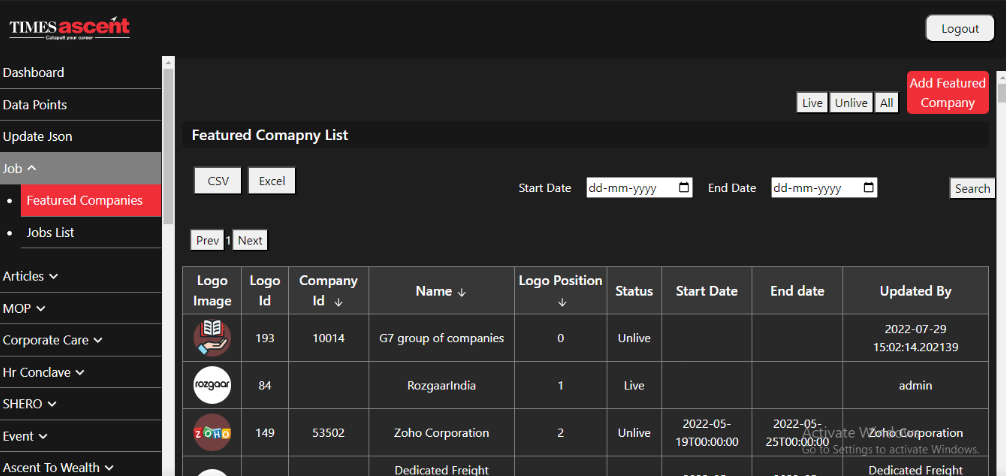Screen dimensions: 1006x476
Task: Click the Featured Comapny List heading
Action: tap(270, 135)
